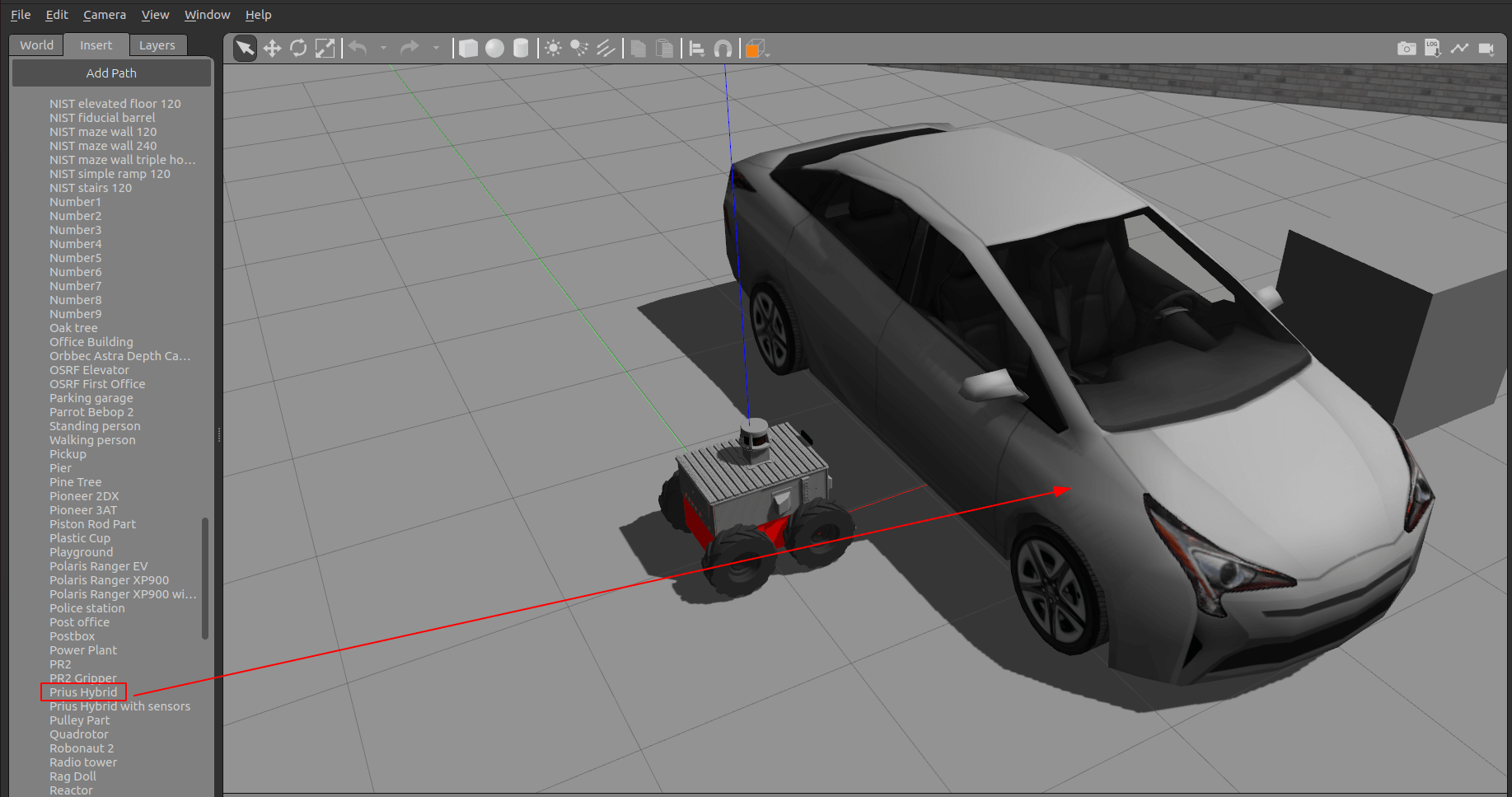The width and height of the screenshot is (1512, 797).
Task: Choose the Power Plant model
Action: pyautogui.click(x=83, y=650)
